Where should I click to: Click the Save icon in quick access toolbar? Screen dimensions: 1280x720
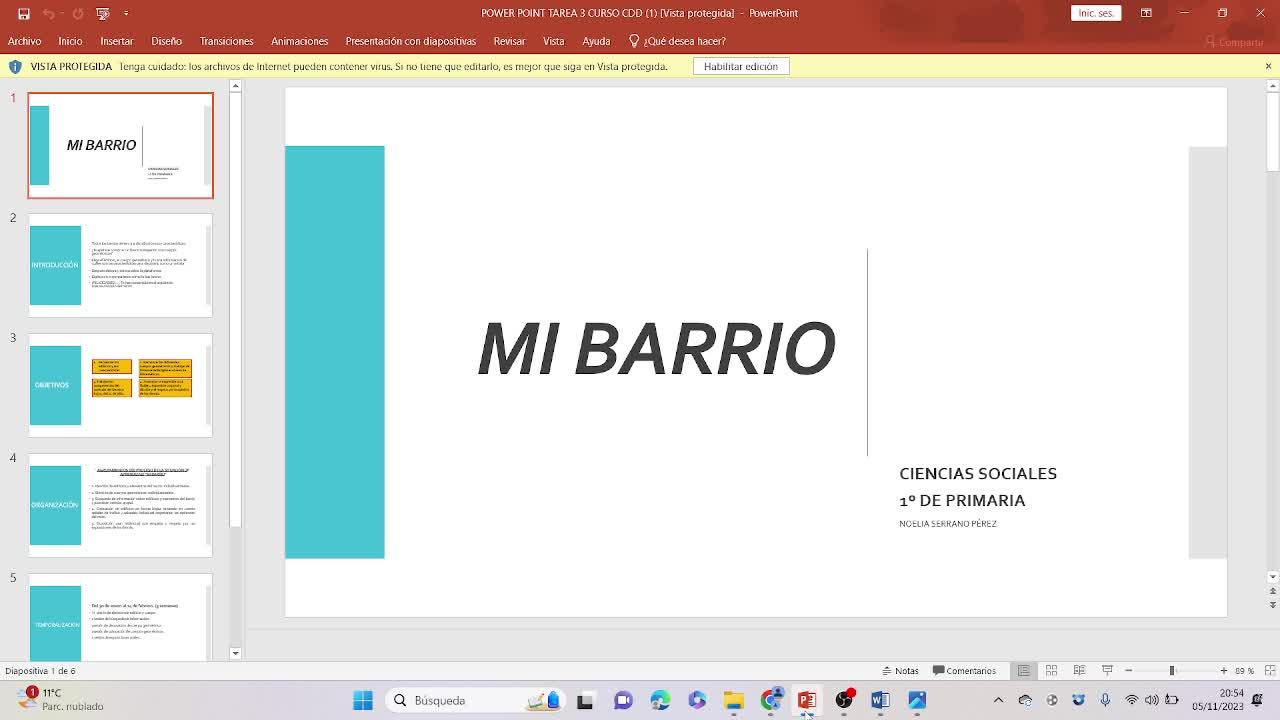point(24,13)
